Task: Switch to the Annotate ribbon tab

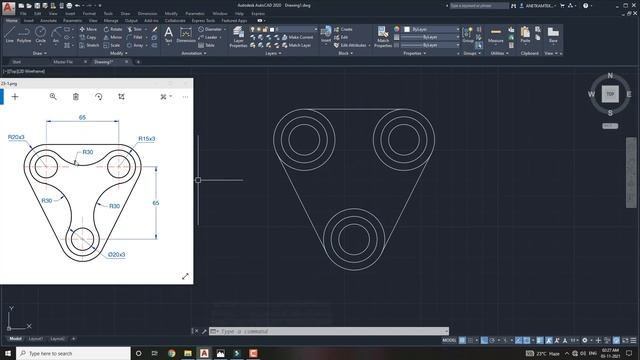Action: [48, 20]
